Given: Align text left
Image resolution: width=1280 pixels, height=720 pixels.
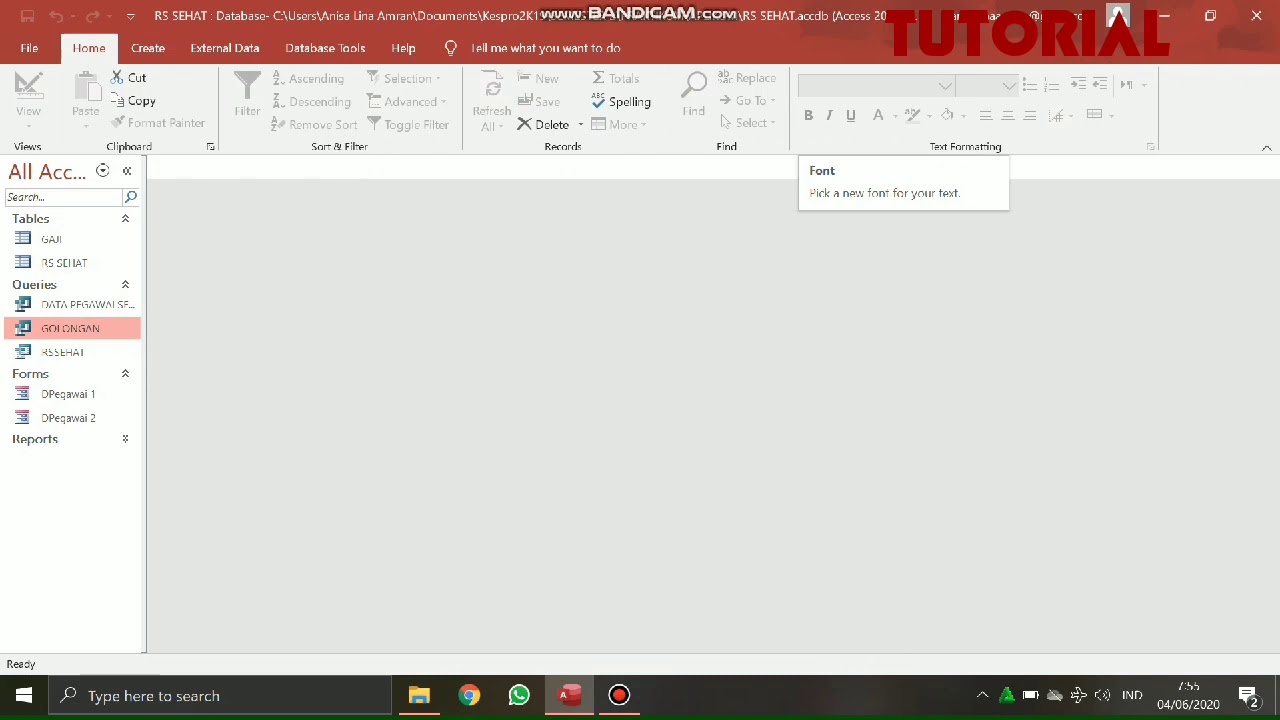Looking at the screenshot, I should (986, 115).
